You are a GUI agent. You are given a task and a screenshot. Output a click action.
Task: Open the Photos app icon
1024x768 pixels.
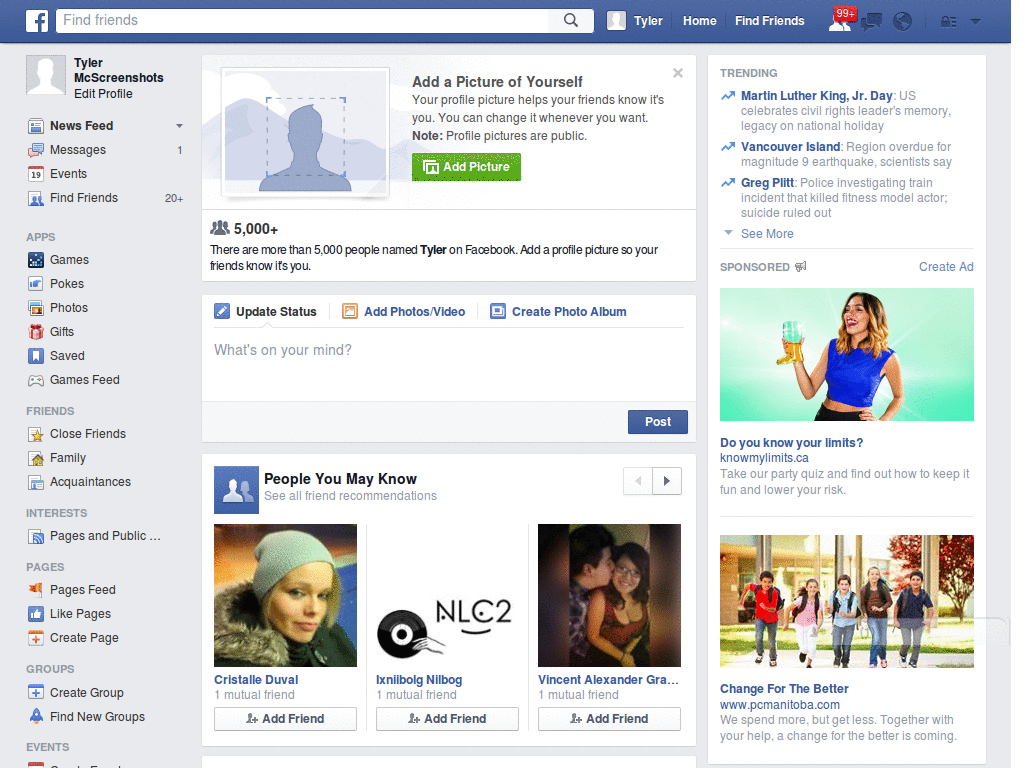[36, 308]
